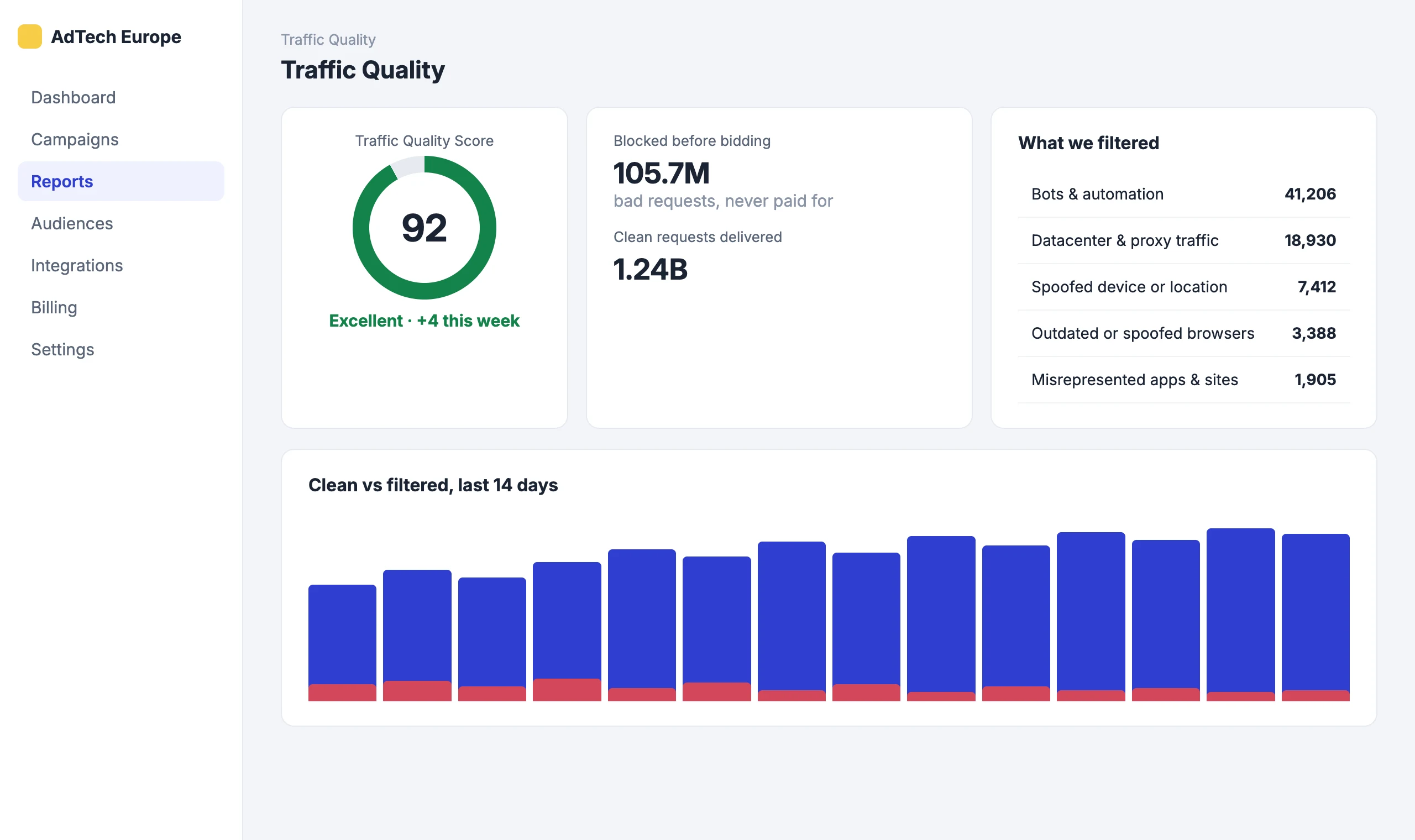Click the Excellent +4 this week label
1415x840 pixels.
coord(424,321)
